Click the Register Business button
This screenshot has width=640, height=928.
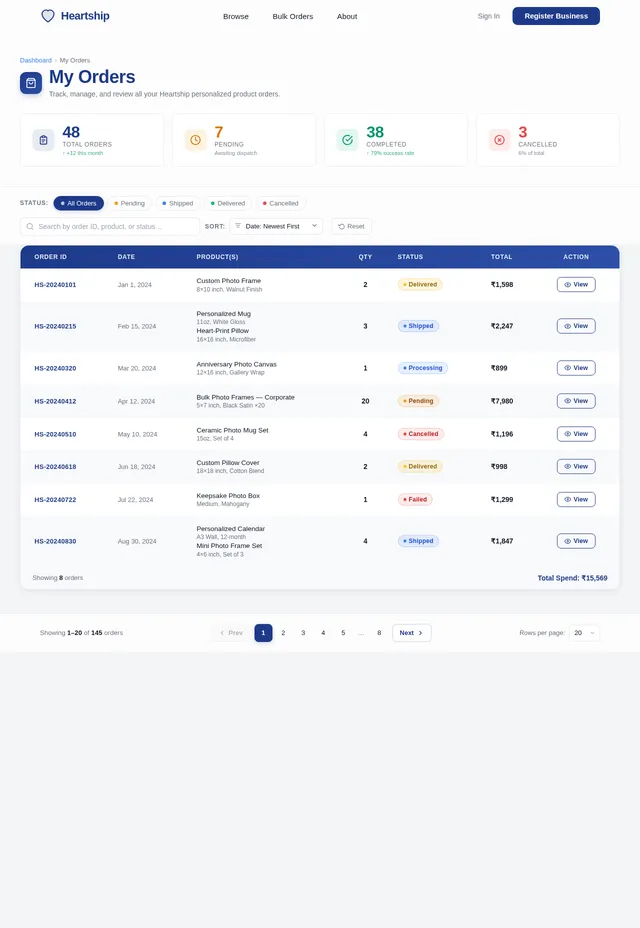[x=556, y=16]
